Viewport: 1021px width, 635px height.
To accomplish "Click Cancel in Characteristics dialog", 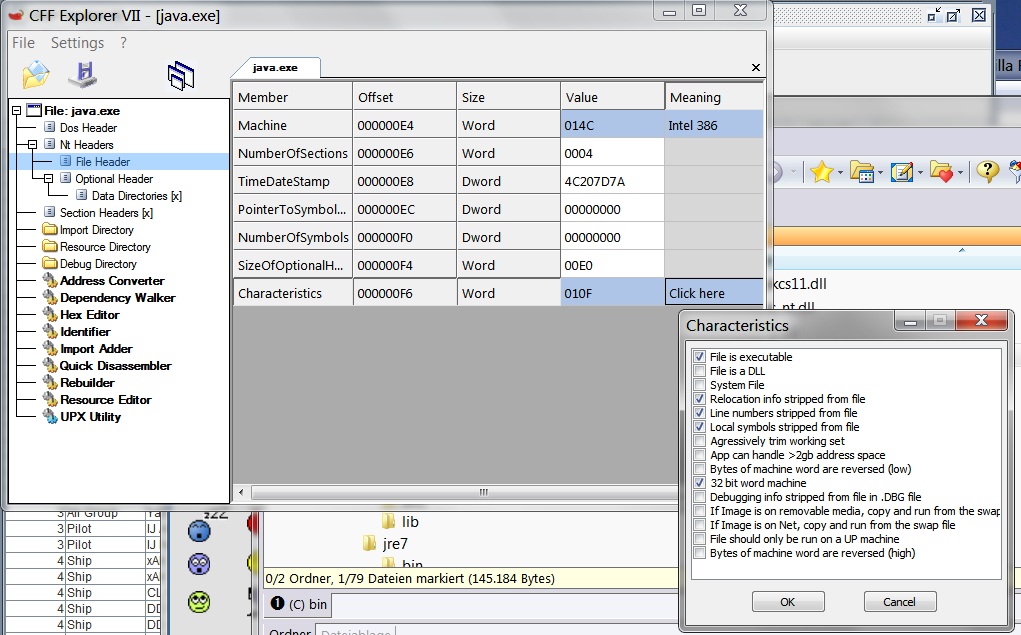I will coord(899,602).
